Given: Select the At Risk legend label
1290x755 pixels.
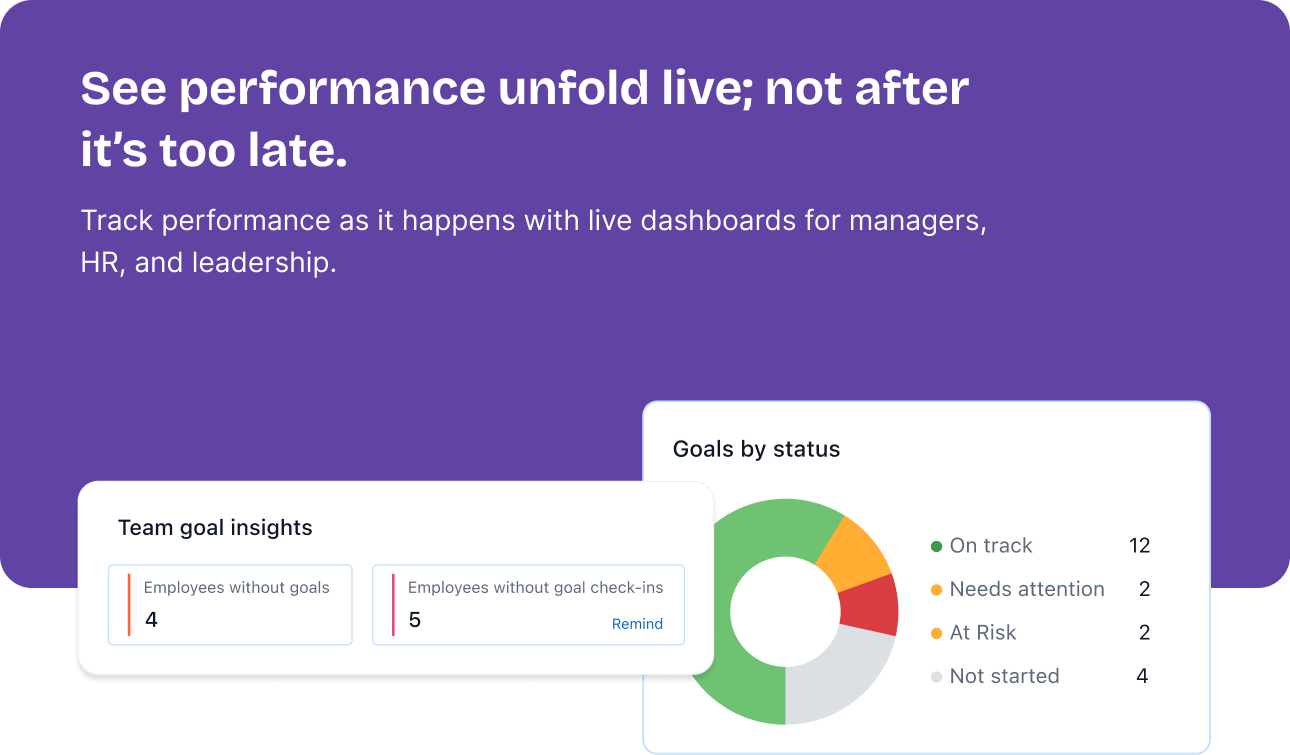Looking at the screenshot, I should (x=983, y=632).
